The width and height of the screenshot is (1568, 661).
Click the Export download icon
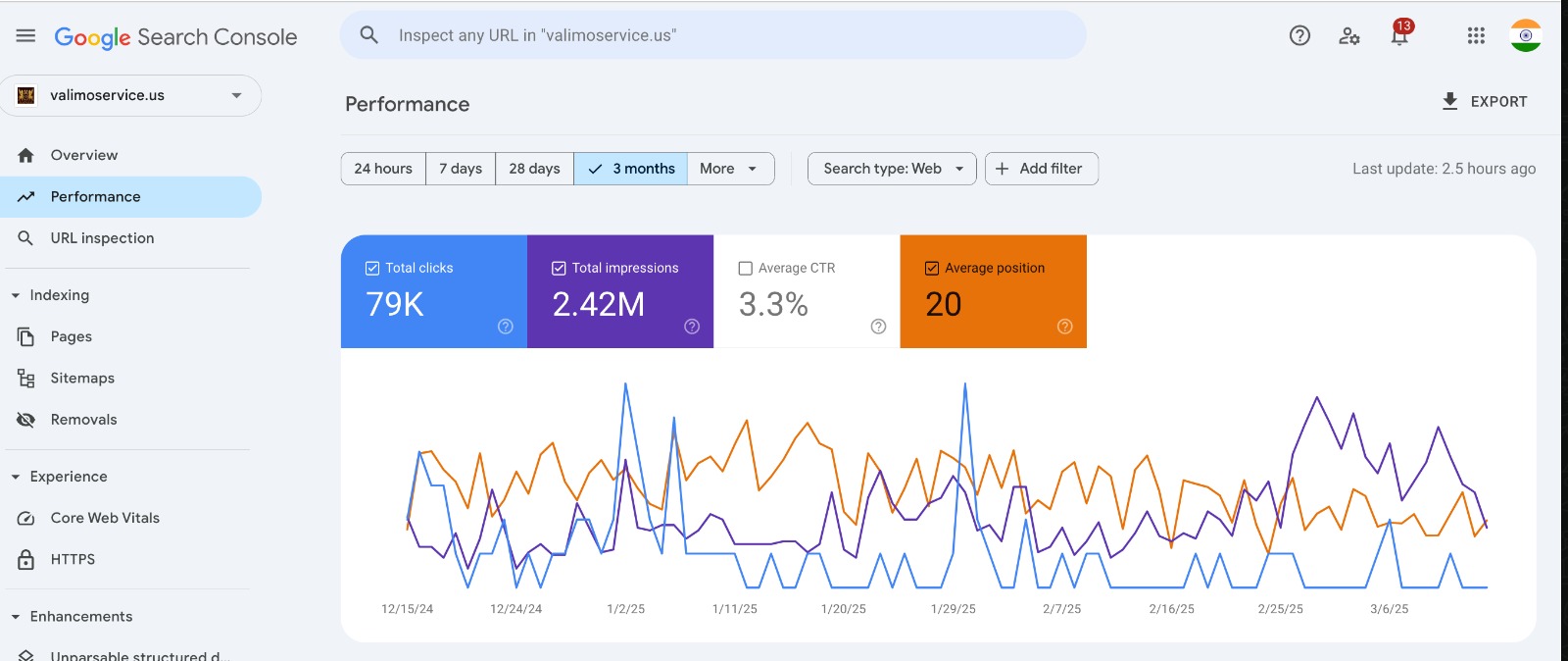point(1450,101)
